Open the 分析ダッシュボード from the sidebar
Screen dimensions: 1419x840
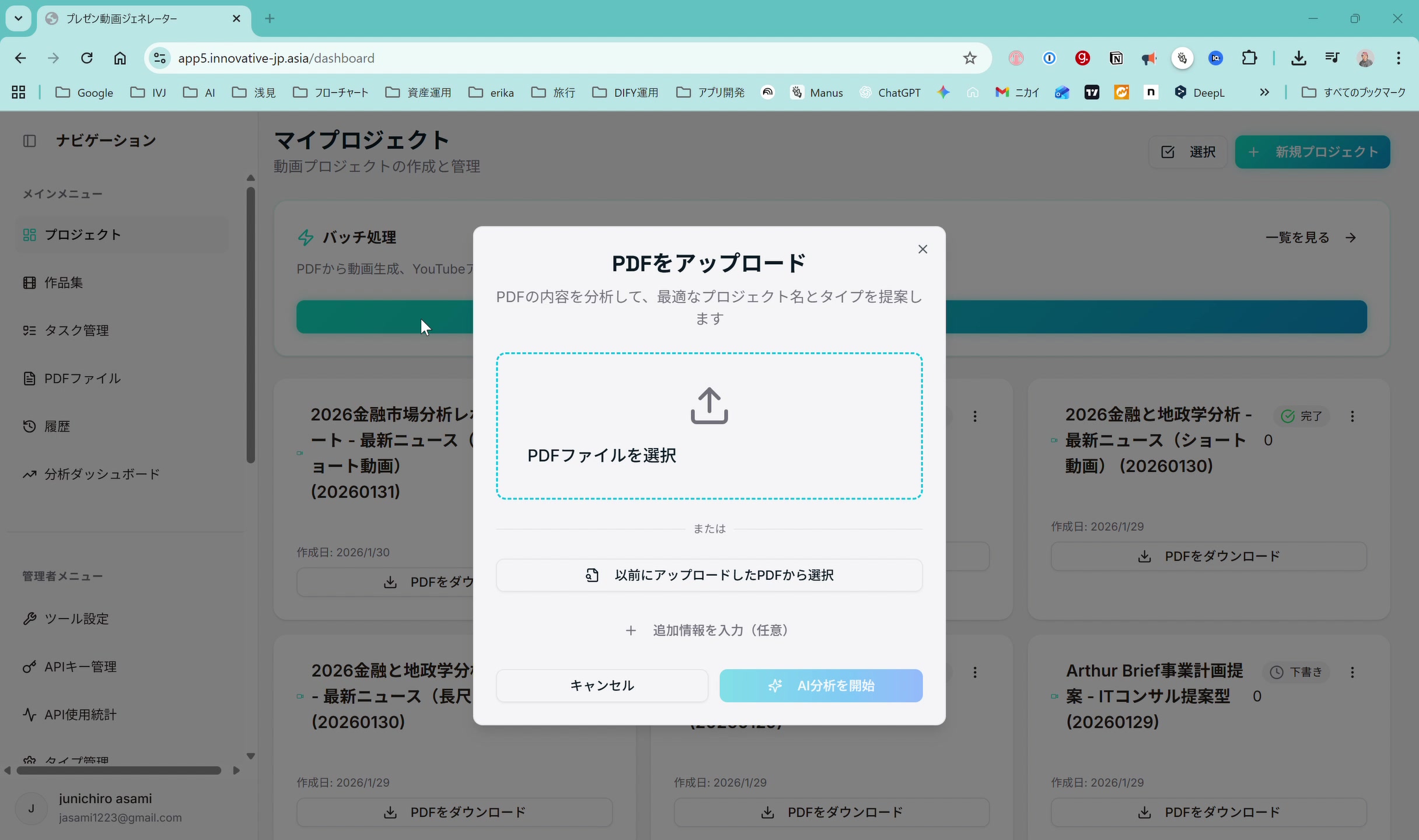(x=102, y=474)
